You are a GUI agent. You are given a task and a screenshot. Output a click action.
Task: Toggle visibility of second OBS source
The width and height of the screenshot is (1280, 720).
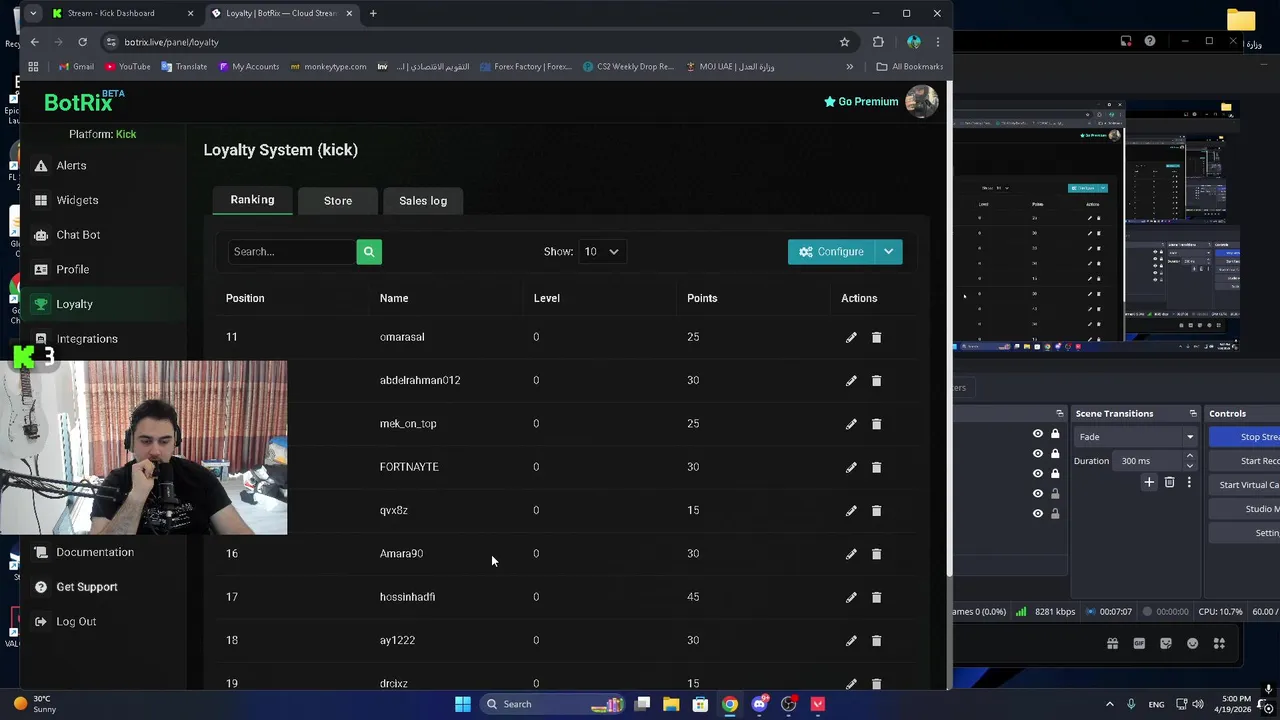tap(1037, 454)
